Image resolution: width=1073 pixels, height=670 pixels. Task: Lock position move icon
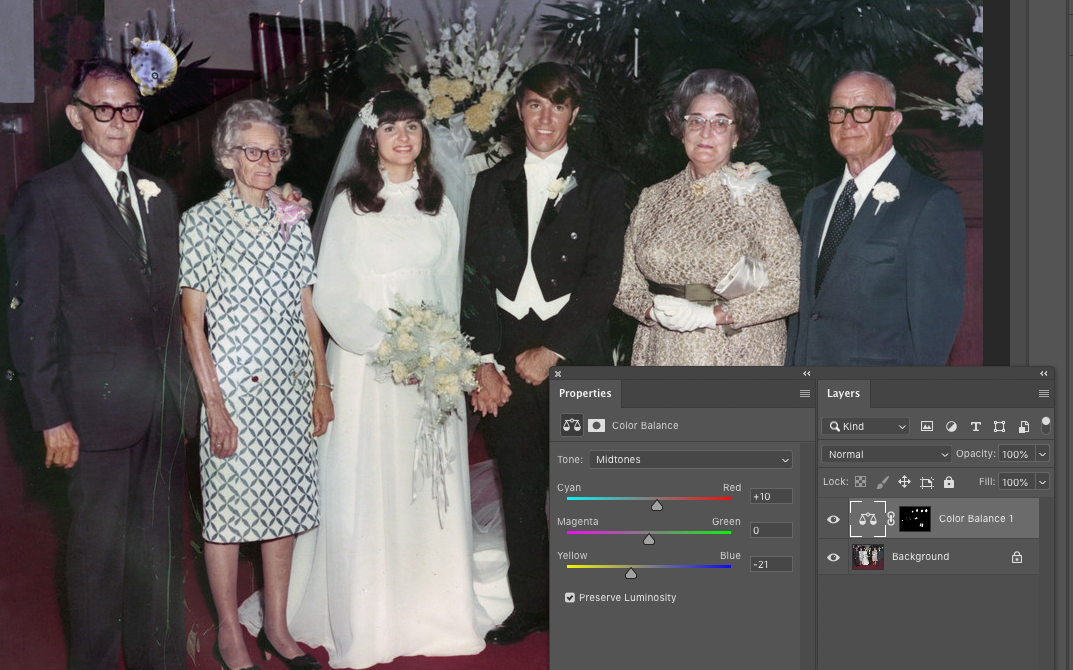(904, 482)
